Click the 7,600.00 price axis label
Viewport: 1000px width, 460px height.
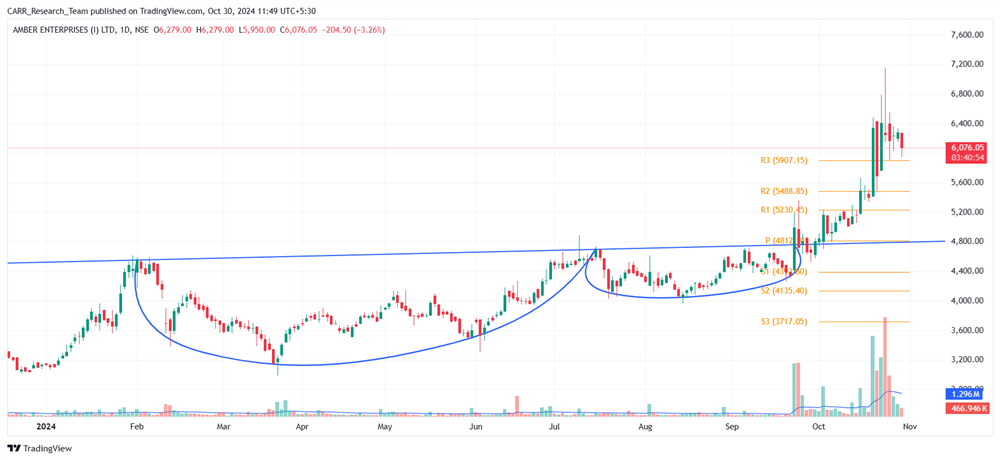(967, 35)
